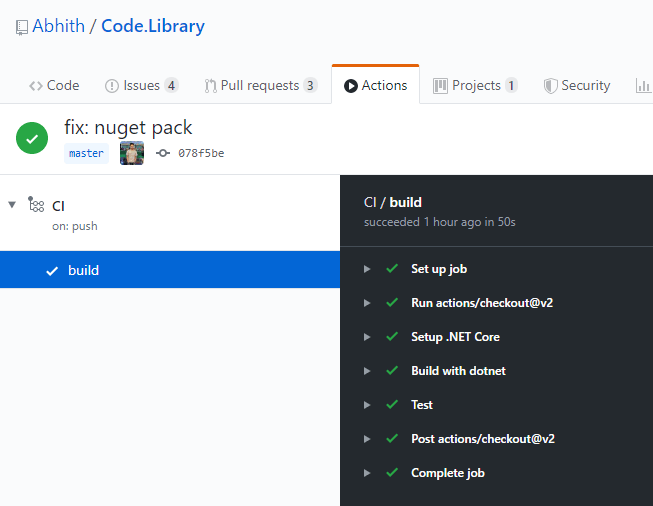The height and width of the screenshot is (506, 653).
Task: Expand the Build with dotnet step
Action: (367, 371)
